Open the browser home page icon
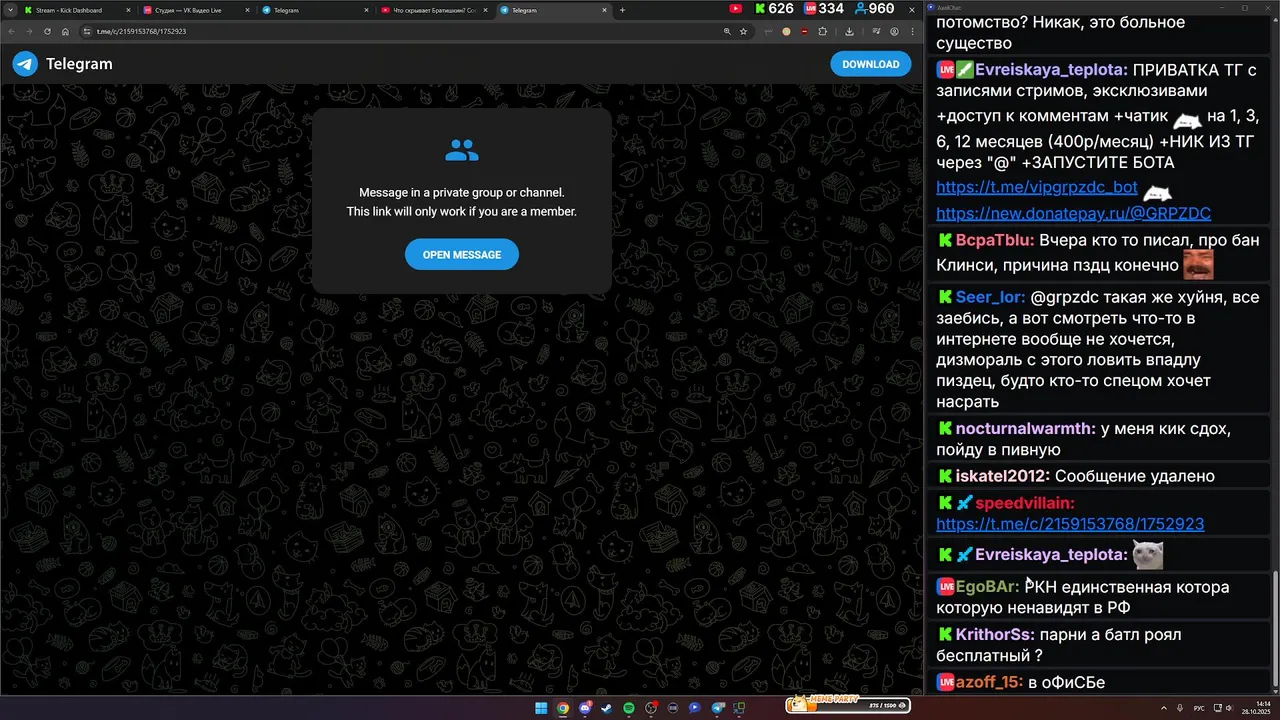The image size is (1280, 720). point(65,31)
